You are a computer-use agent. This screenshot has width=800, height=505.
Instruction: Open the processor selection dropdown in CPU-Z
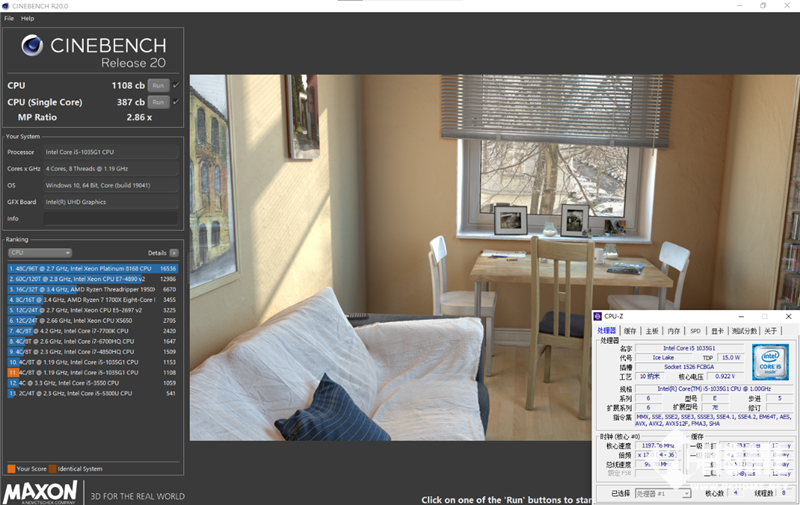coord(663,493)
